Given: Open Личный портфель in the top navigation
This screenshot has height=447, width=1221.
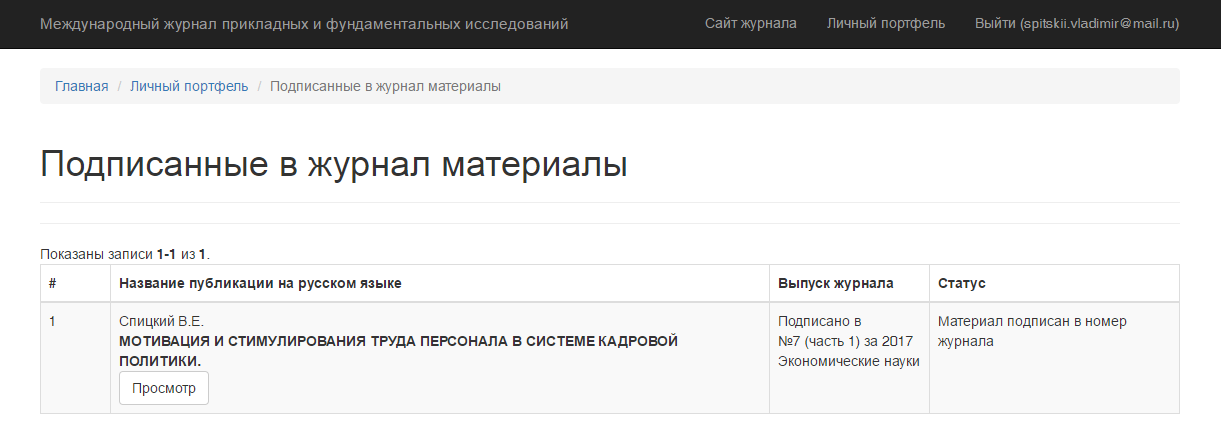Looking at the screenshot, I should pos(885,23).
